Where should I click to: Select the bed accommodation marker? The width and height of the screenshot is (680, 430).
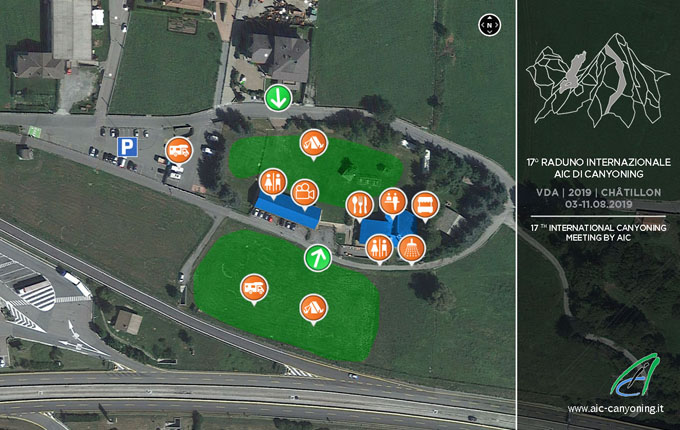pyautogui.click(x=425, y=205)
